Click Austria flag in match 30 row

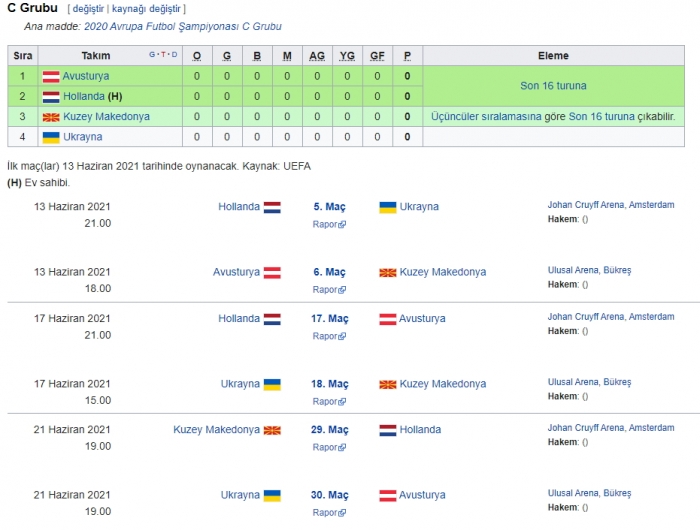[388, 495]
